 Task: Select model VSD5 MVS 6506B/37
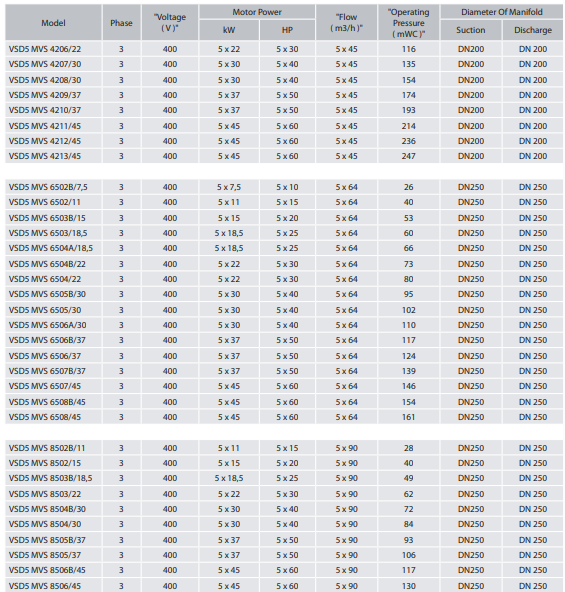pyautogui.click(x=47, y=341)
